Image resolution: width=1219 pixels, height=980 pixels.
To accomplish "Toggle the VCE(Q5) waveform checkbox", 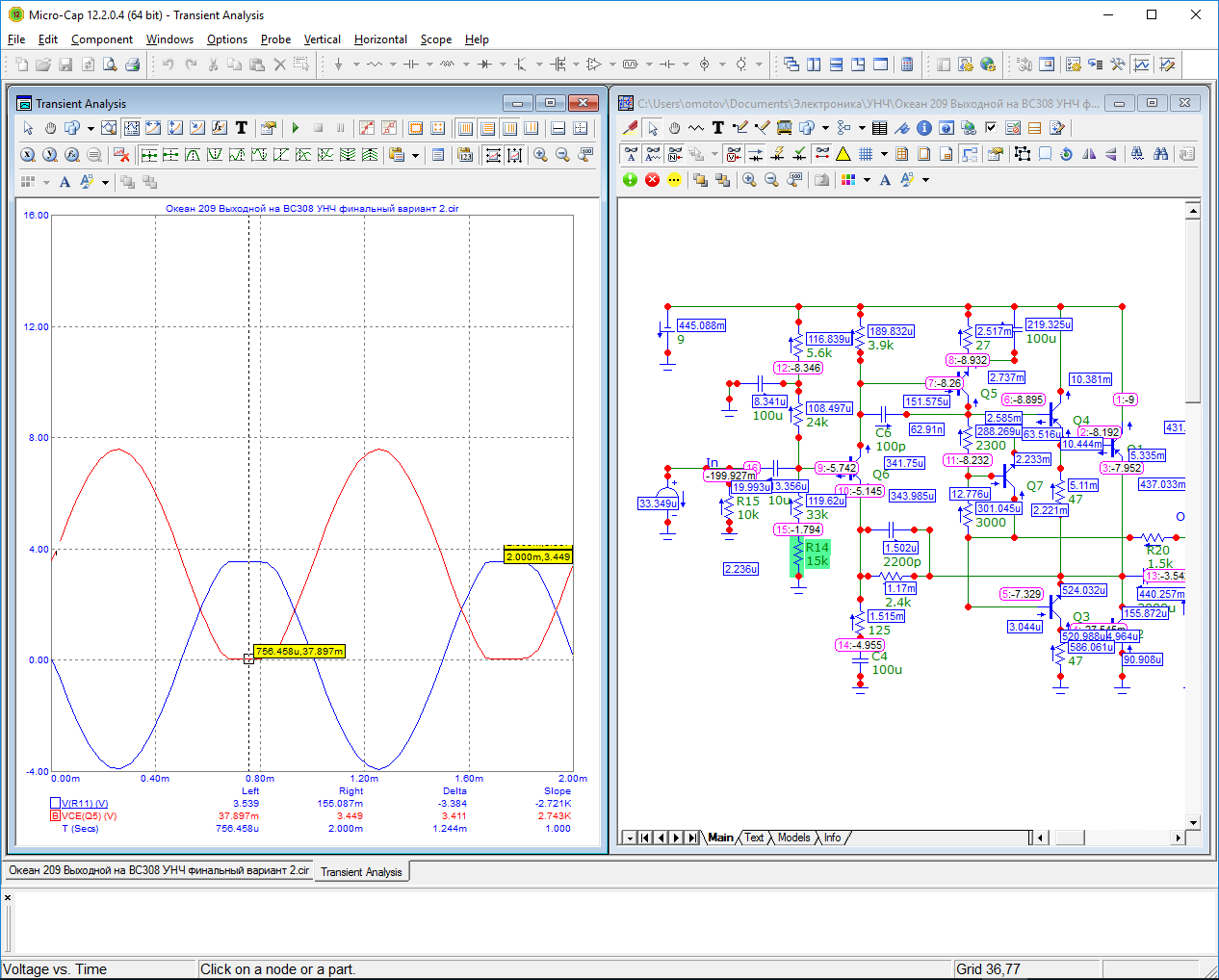I will (55, 815).
